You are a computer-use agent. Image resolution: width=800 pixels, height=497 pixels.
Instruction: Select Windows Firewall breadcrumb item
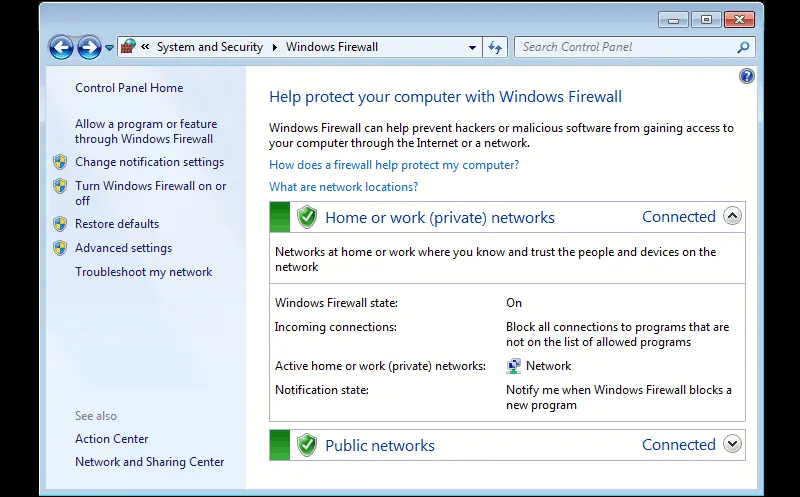pyautogui.click(x=332, y=47)
